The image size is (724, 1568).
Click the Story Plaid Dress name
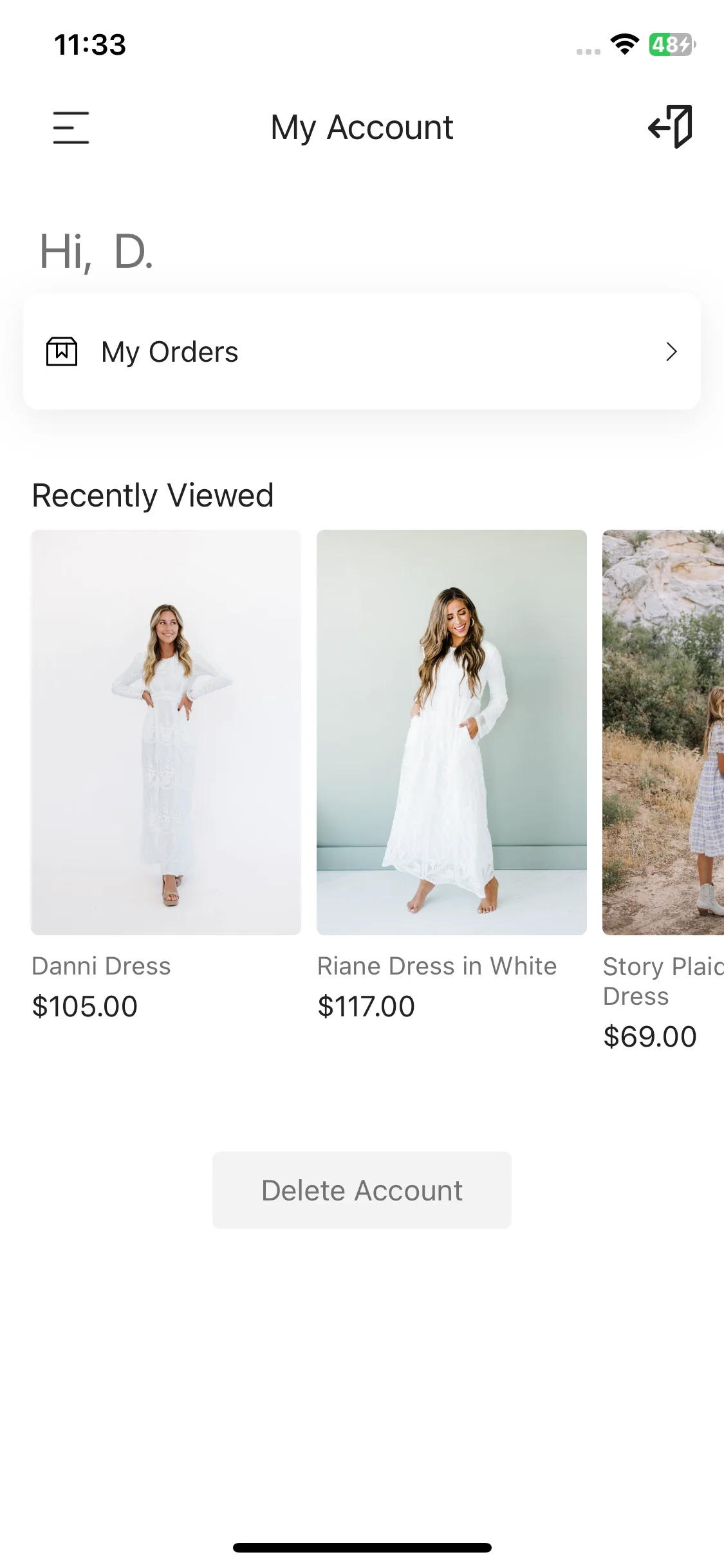tap(663, 981)
